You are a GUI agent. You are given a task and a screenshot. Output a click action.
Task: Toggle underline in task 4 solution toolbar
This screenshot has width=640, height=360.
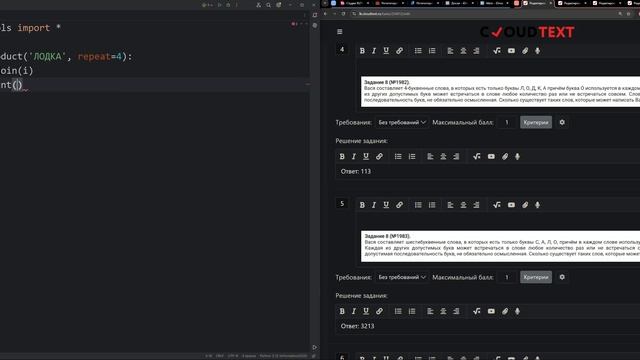pos(366,156)
